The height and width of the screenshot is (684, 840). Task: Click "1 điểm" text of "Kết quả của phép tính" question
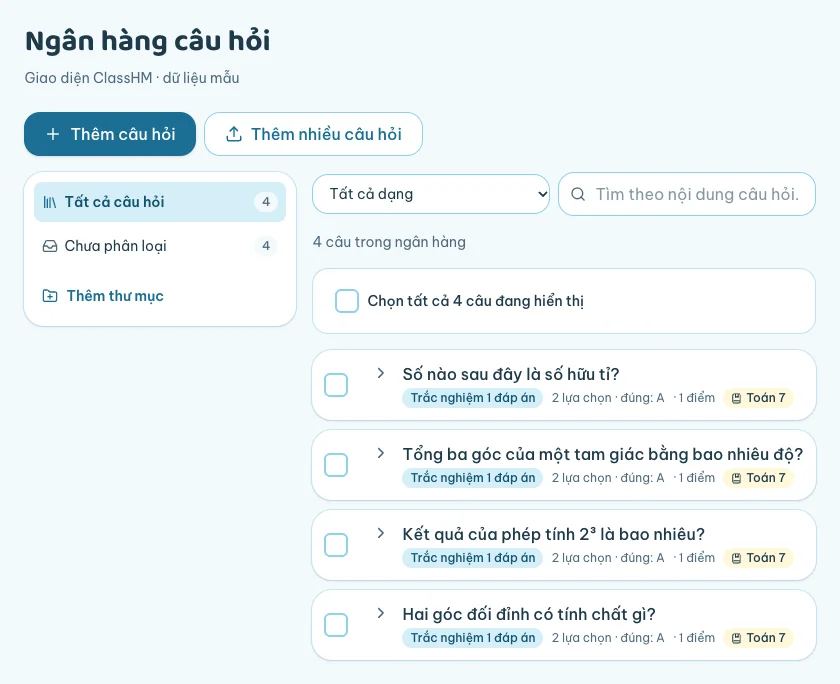coord(696,558)
